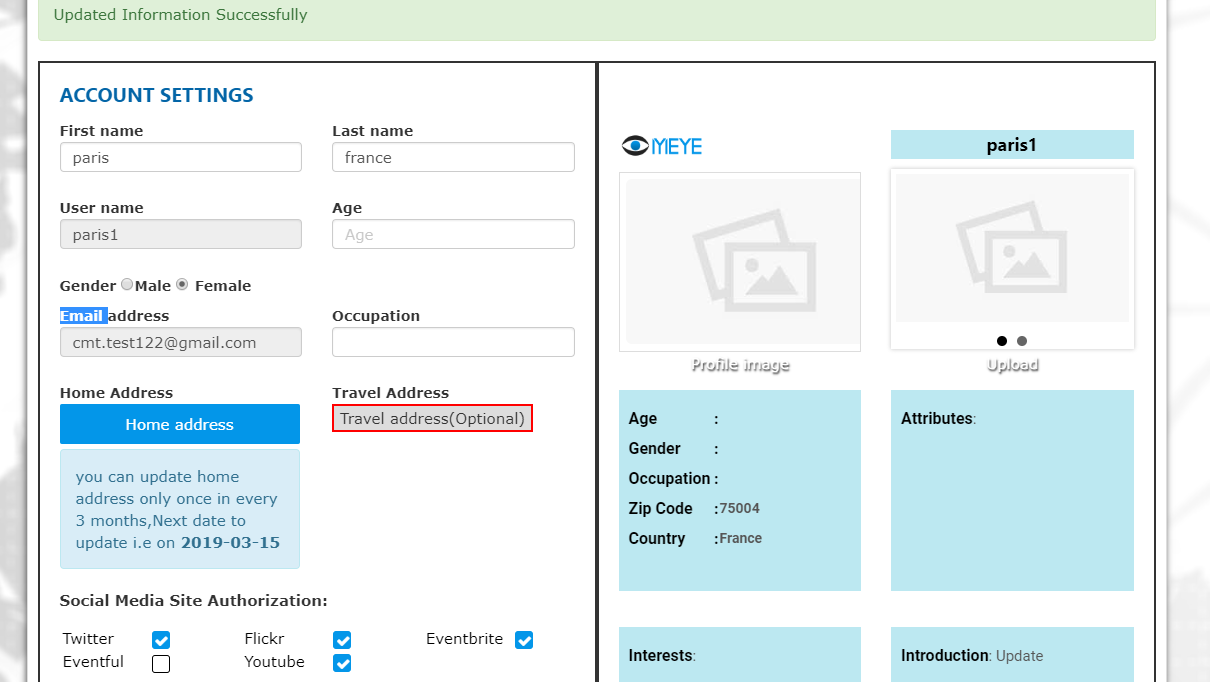Click the Upload image placeholder thumbnail
The height and width of the screenshot is (682, 1210).
click(1012, 248)
